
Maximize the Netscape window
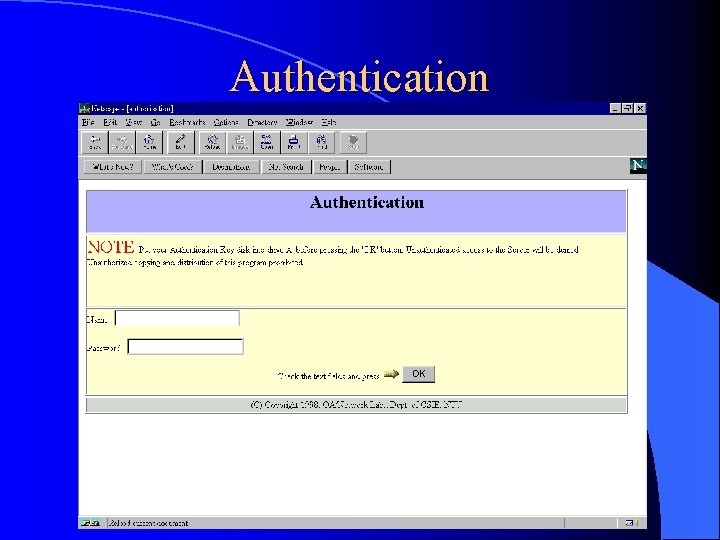click(627, 108)
